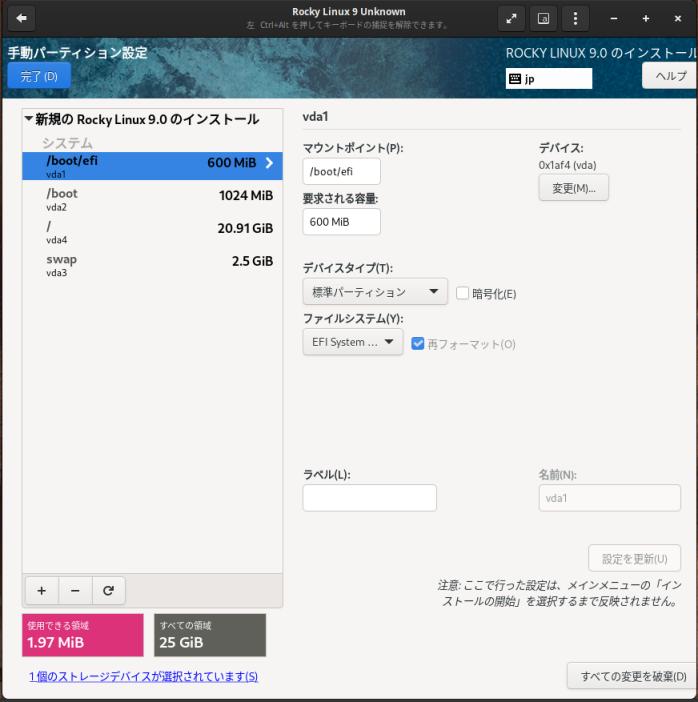
Task: Click the jp keyboard layout indicator
Action: click(x=549, y=79)
